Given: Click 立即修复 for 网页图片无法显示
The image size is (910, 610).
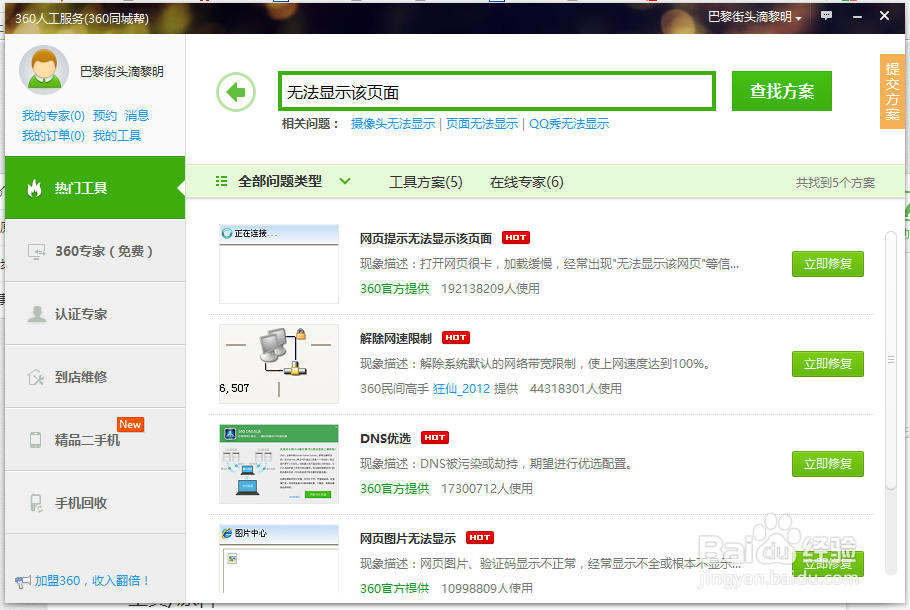Looking at the screenshot, I should [x=828, y=564].
